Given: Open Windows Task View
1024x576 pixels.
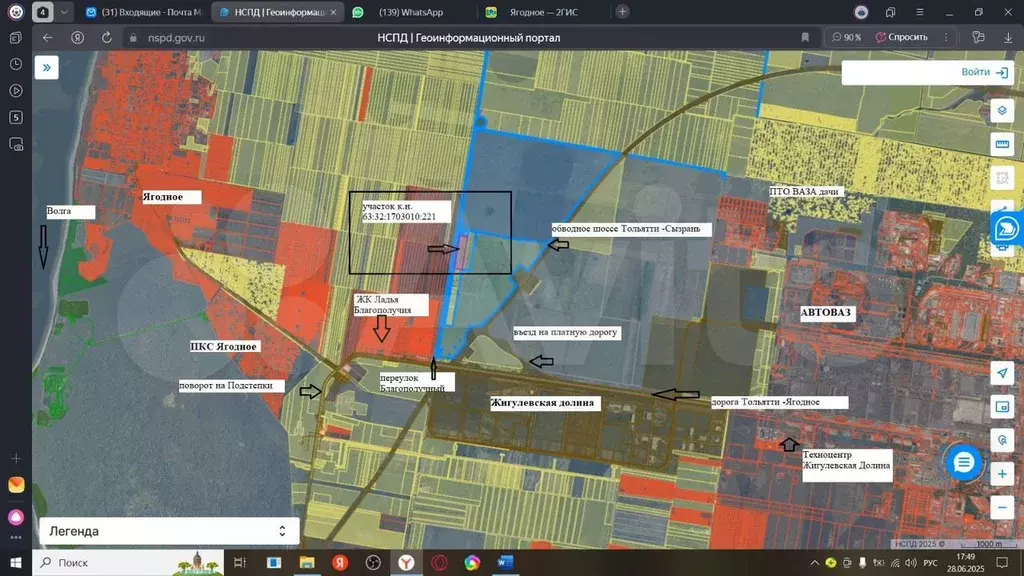Looking at the screenshot, I should click(240, 562).
